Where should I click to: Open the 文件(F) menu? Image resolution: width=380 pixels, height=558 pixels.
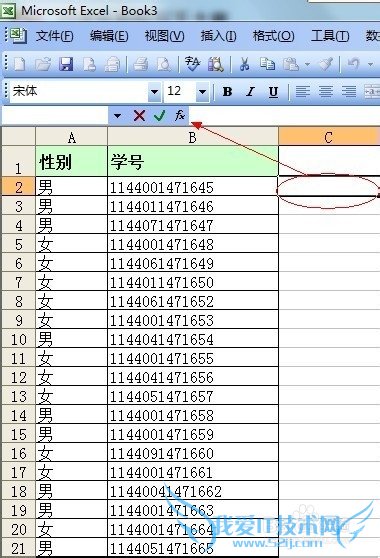pos(54,36)
